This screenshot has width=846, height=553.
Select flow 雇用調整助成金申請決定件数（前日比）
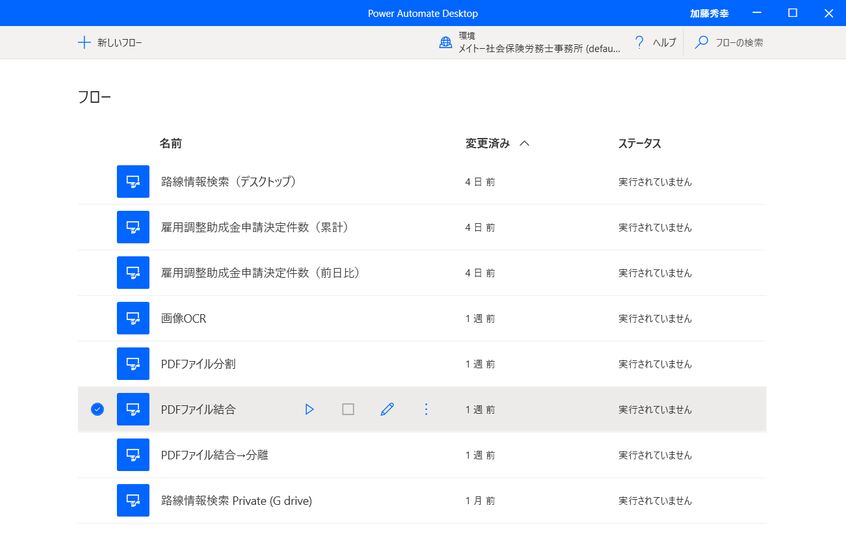click(x=261, y=273)
